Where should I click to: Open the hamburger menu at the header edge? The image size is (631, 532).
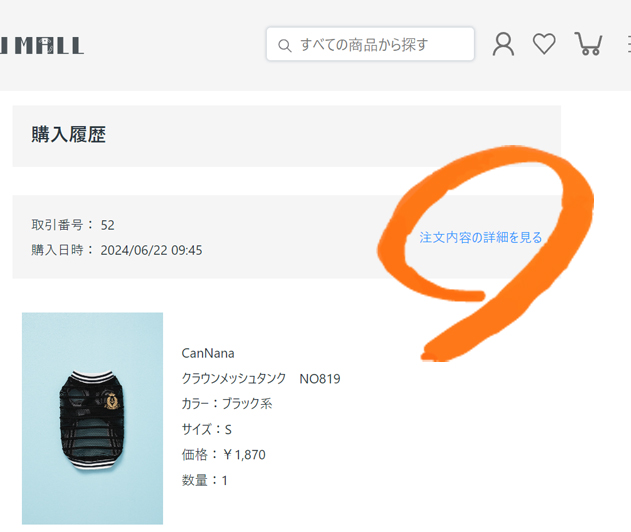tap(629, 44)
